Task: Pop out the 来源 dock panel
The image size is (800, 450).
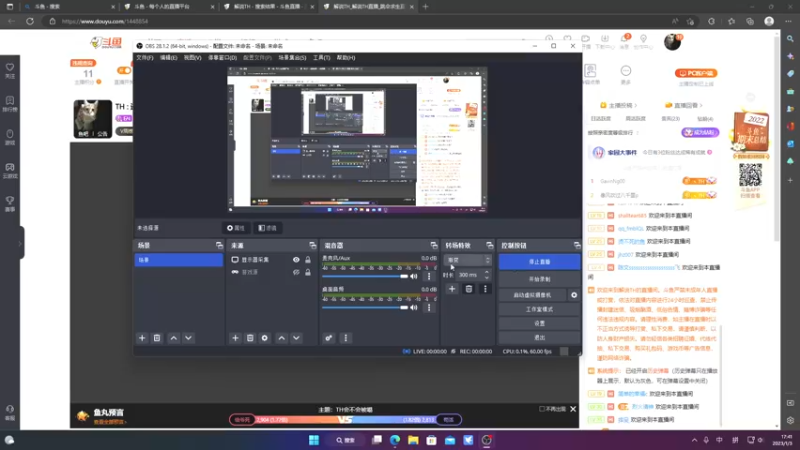Action: click(312, 245)
